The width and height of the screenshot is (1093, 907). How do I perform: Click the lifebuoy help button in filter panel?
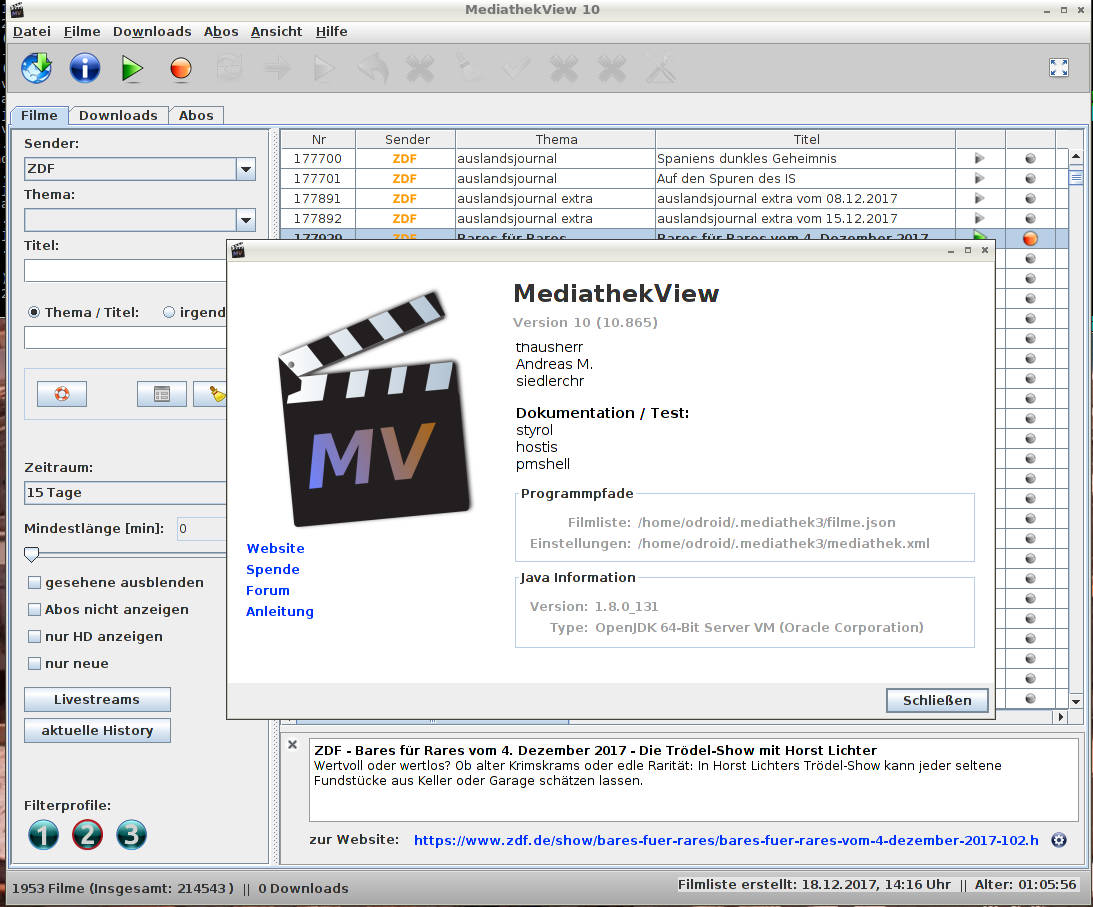point(62,394)
